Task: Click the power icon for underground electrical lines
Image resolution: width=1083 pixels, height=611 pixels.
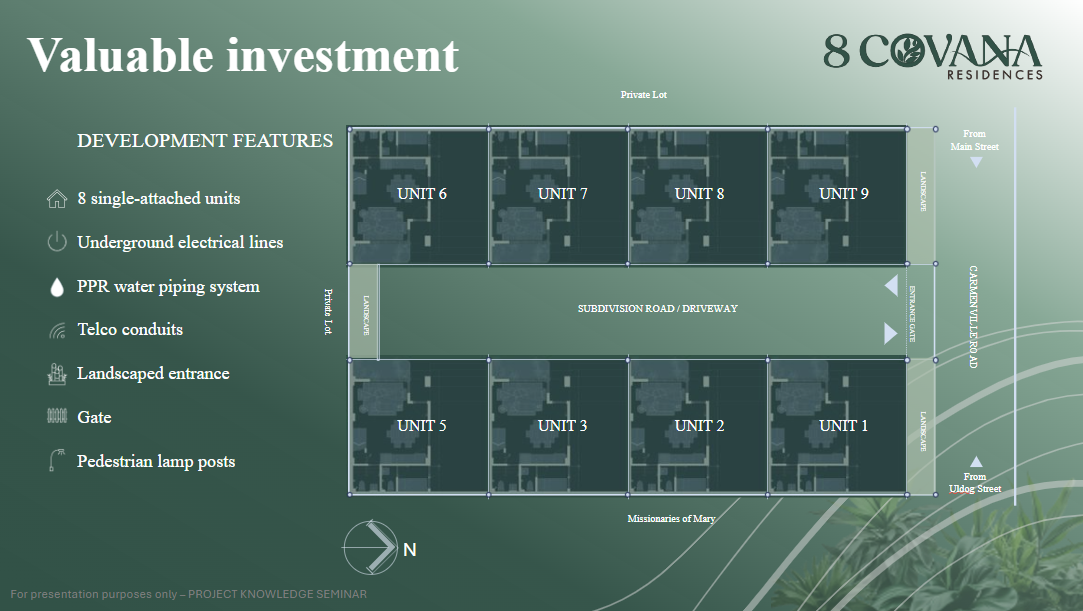Action: [57, 242]
